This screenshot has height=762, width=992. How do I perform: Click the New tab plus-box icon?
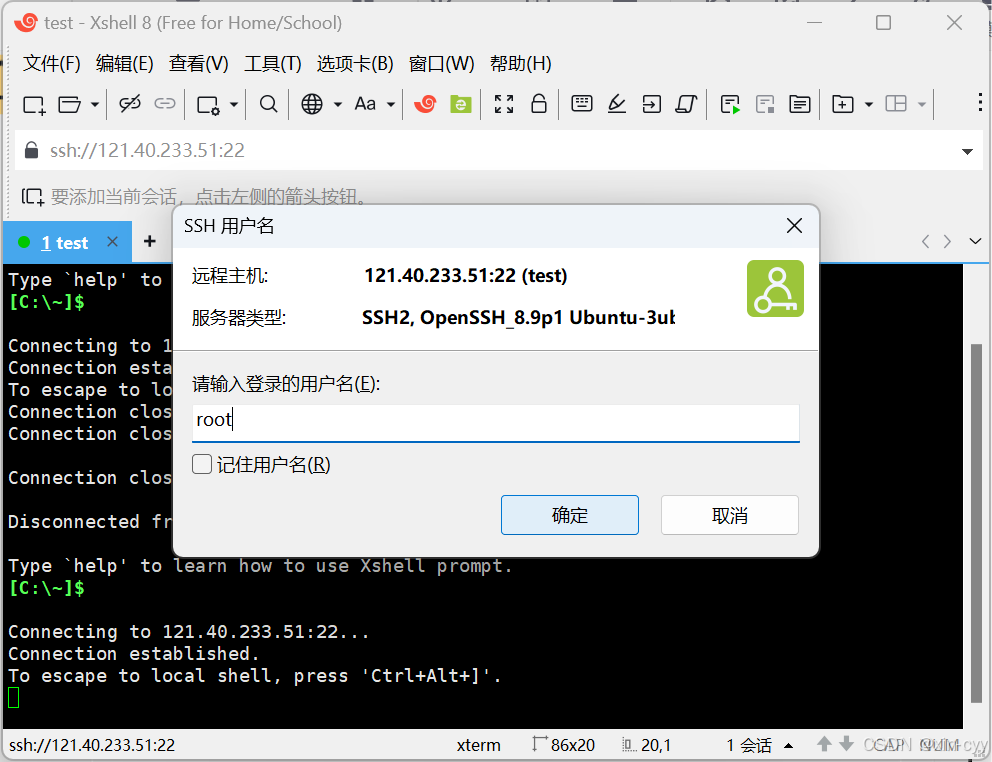coord(843,104)
